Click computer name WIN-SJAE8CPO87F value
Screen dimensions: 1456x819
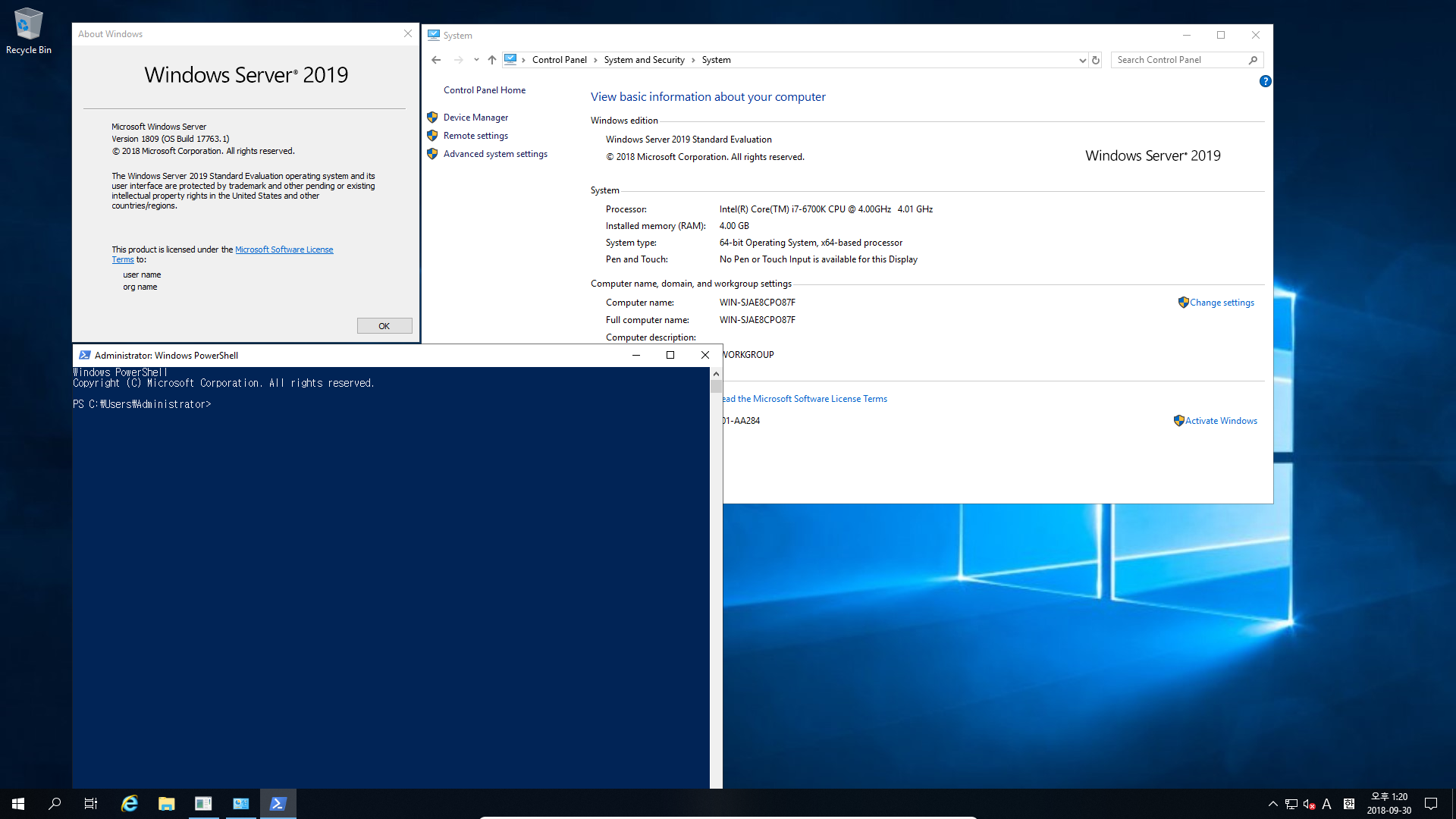pyautogui.click(x=758, y=303)
